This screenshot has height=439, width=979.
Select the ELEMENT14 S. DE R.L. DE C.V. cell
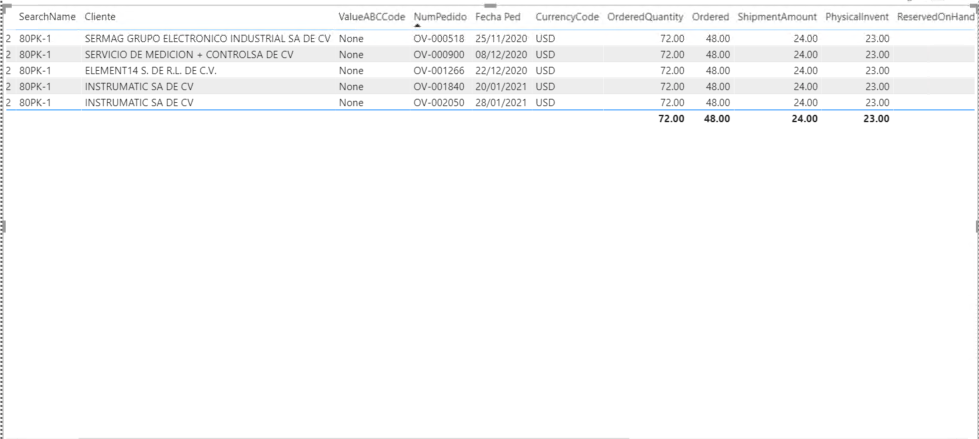tap(150, 71)
